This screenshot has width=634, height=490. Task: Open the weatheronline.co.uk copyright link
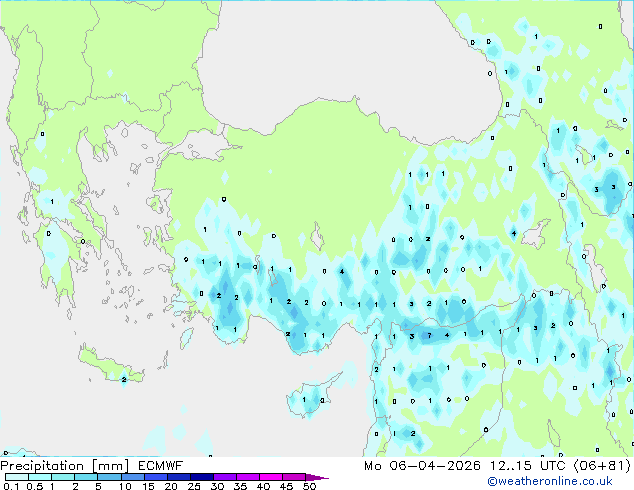(x=550, y=482)
